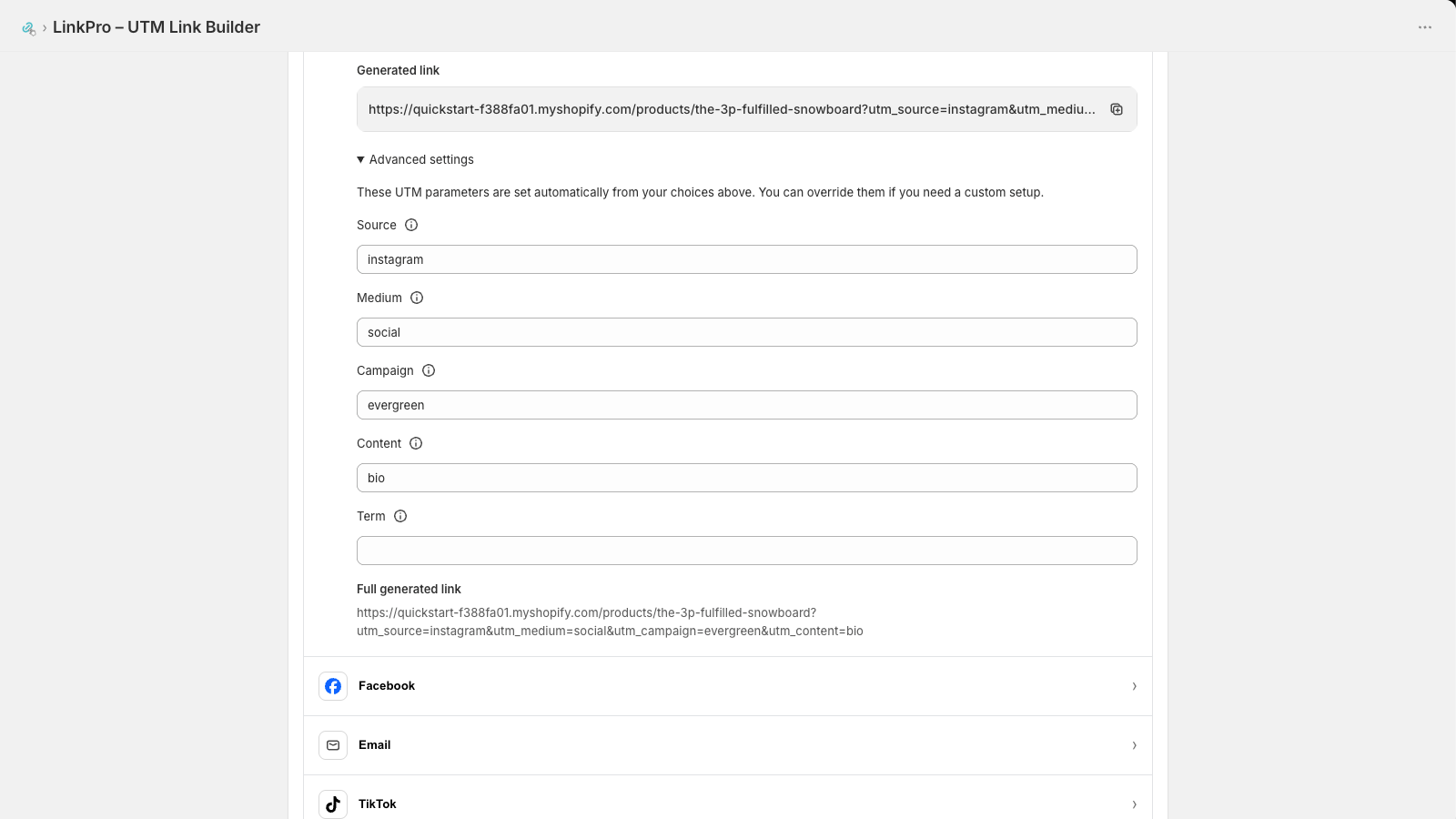Select the Facebook logo icon
Viewport: 1456px width, 819px height.
(x=333, y=686)
